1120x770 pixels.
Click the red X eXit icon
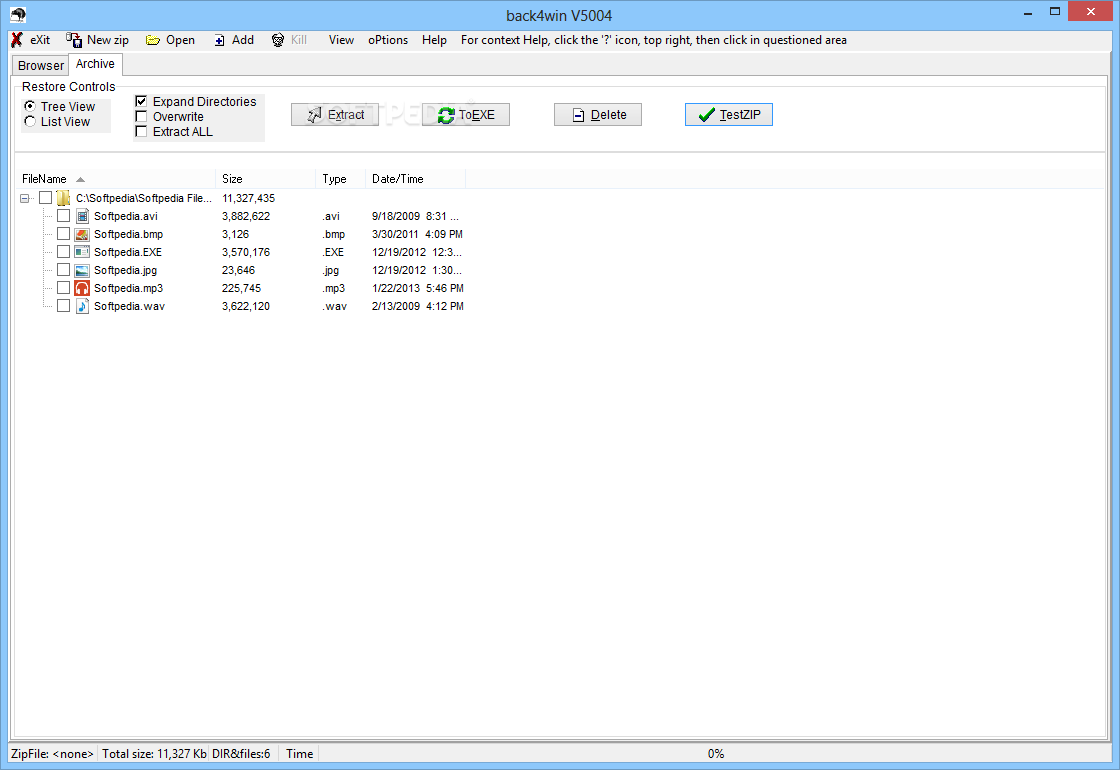[17, 40]
